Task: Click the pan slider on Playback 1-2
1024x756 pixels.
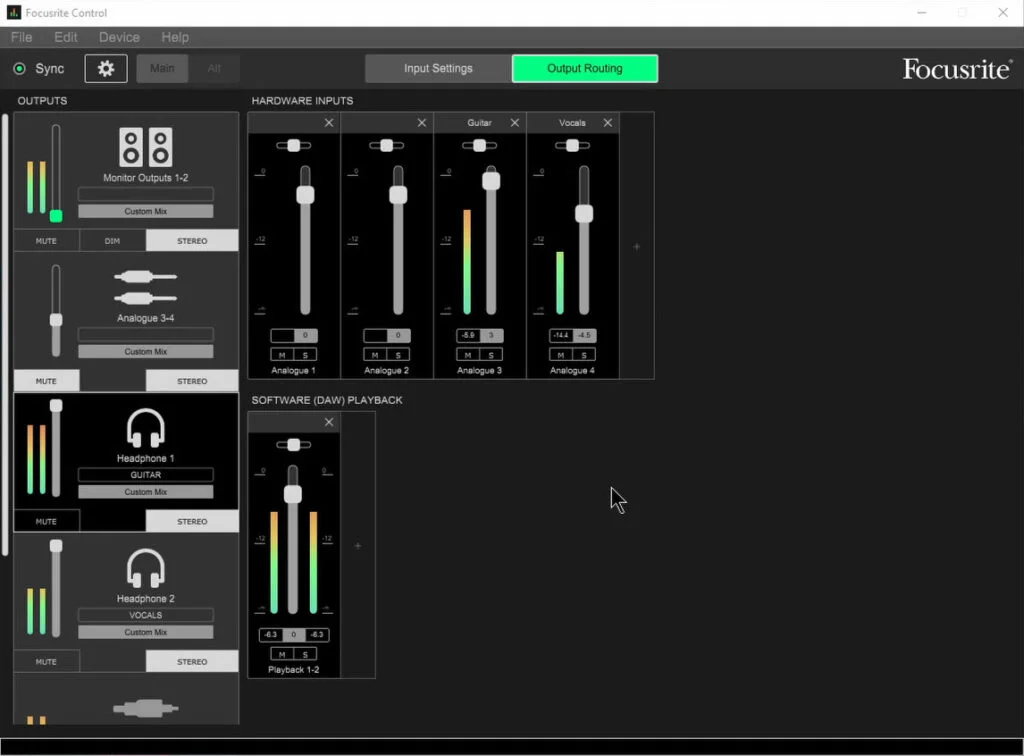Action: tap(294, 445)
